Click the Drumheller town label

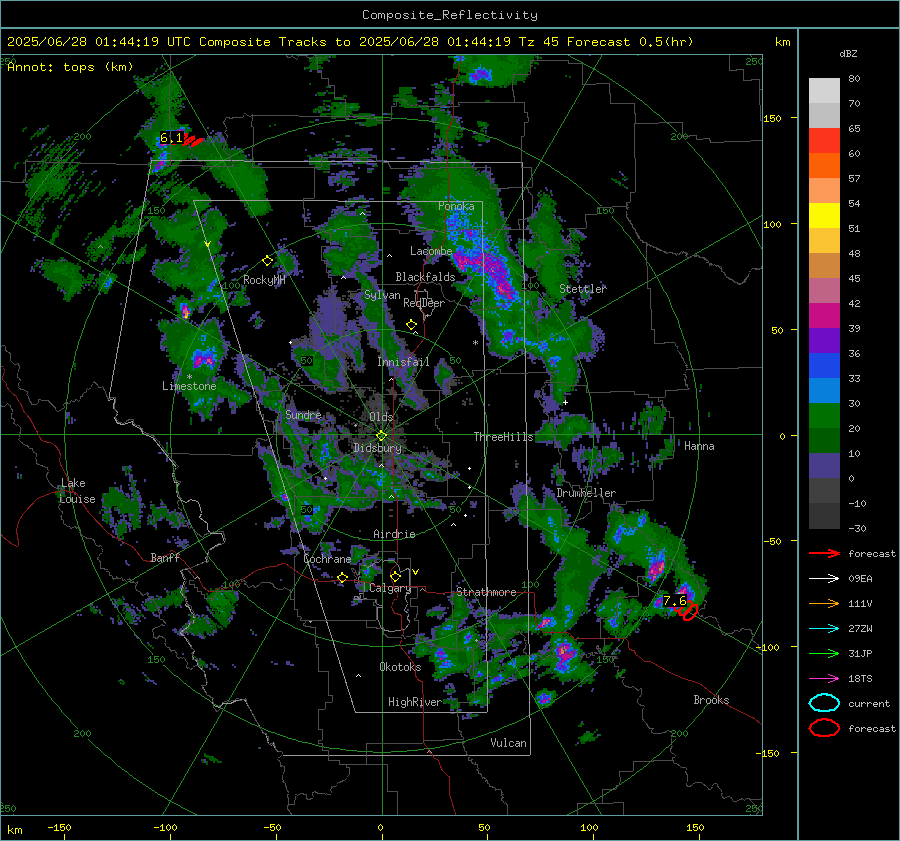coord(586,493)
